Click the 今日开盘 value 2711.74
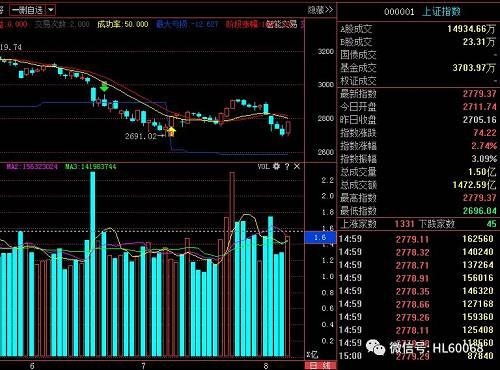This screenshot has width=500, height=370. pyautogui.click(x=479, y=107)
